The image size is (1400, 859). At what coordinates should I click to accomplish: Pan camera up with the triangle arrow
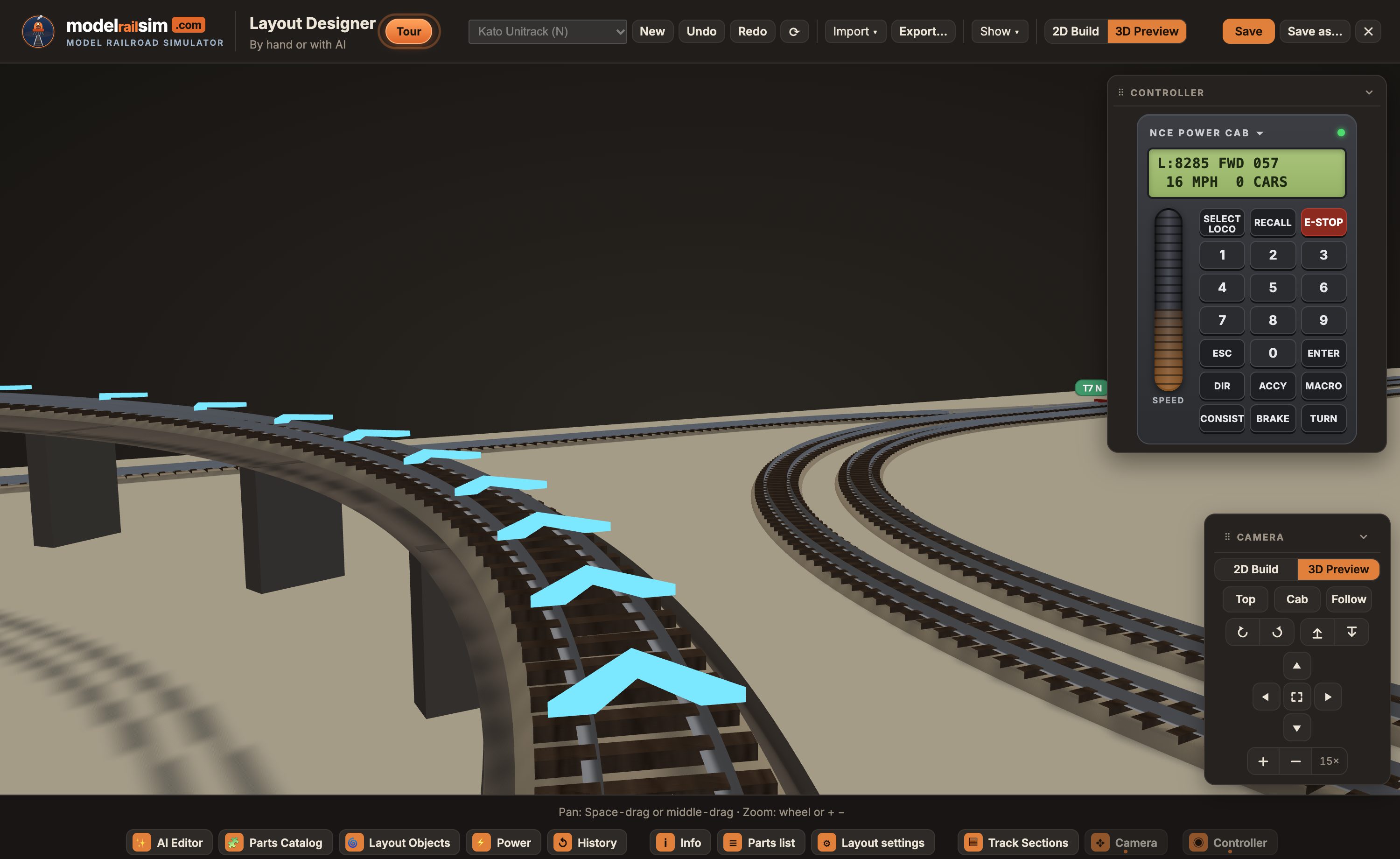(1296, 665)
